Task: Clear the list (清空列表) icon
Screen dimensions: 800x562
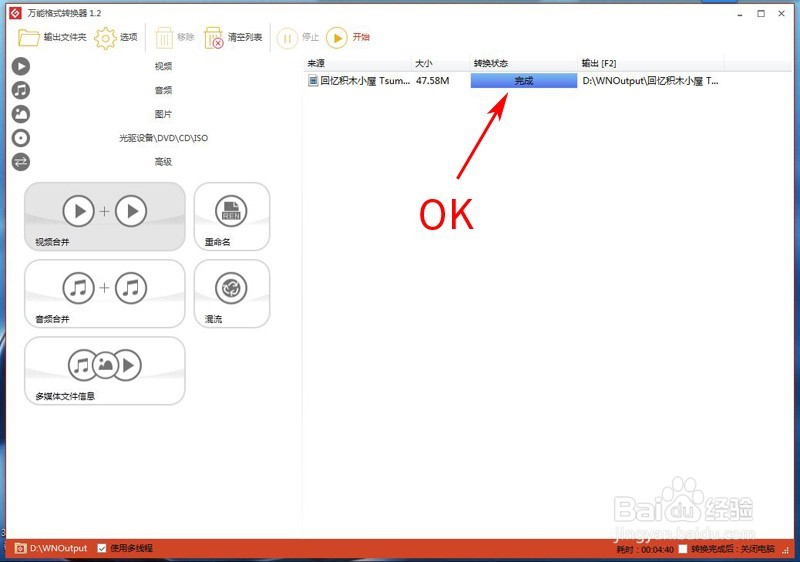Action: (x=213, y=38)
